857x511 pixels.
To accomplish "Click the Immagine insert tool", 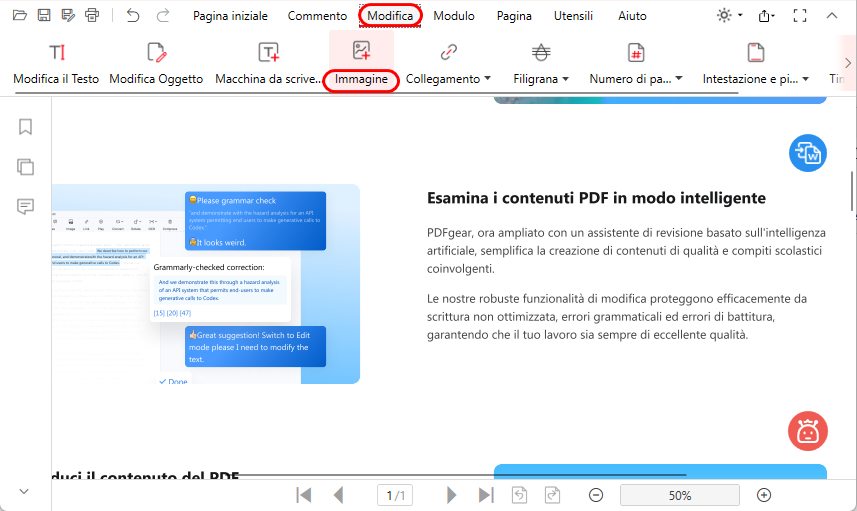I will (x=361, y=63).
